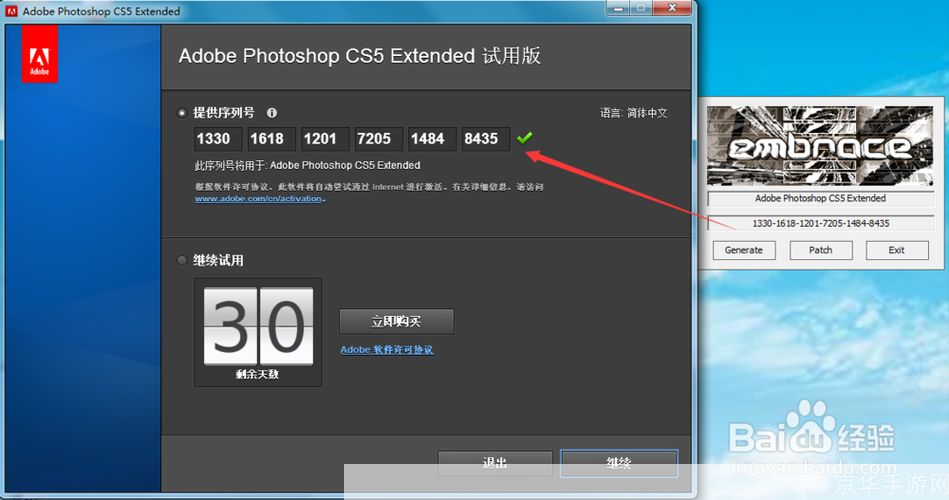Click the green validation checkmark
This screenshot has height=500, width=949.
[525, 138]
